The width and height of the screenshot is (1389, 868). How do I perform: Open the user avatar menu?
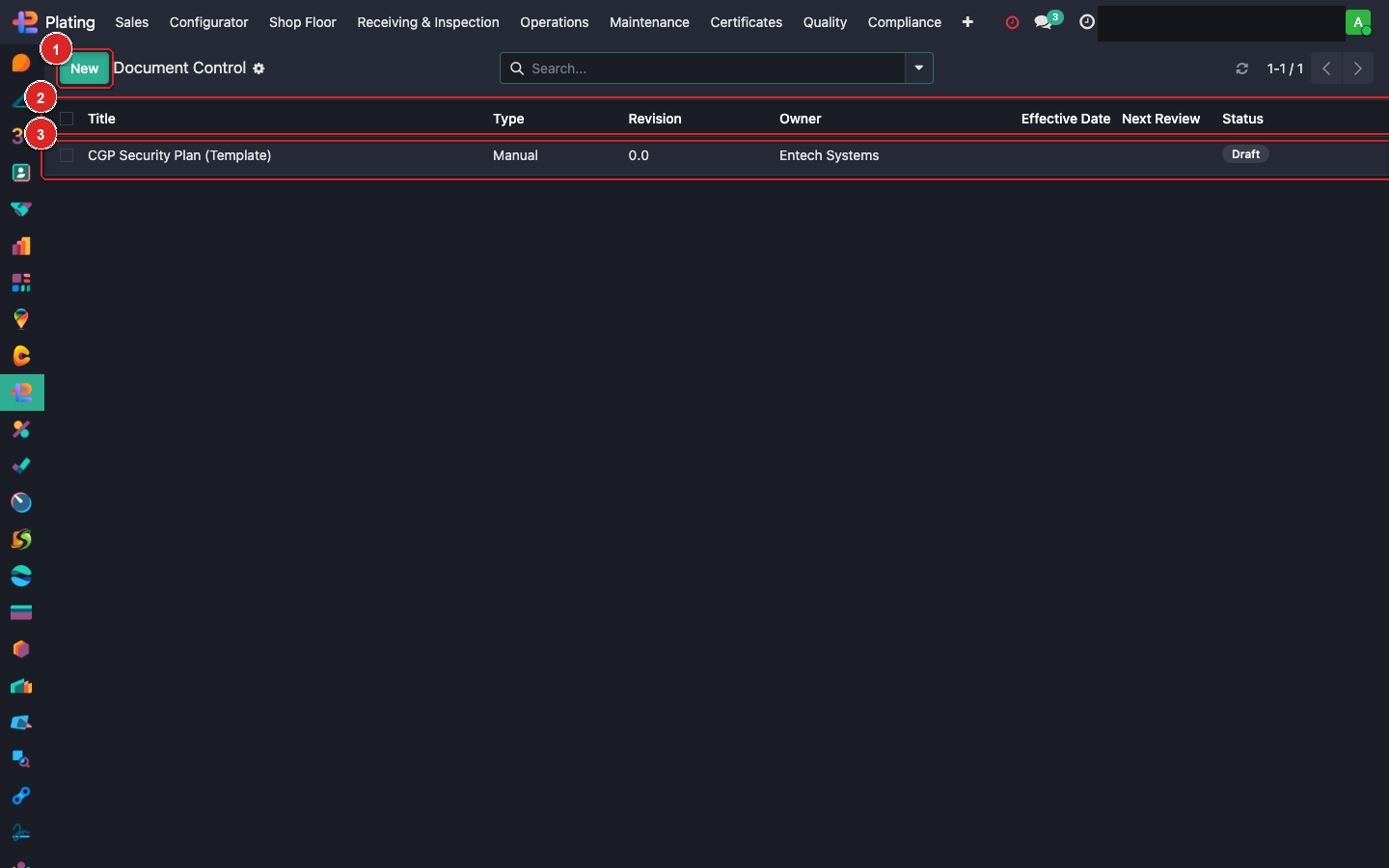pos(1358,22)
